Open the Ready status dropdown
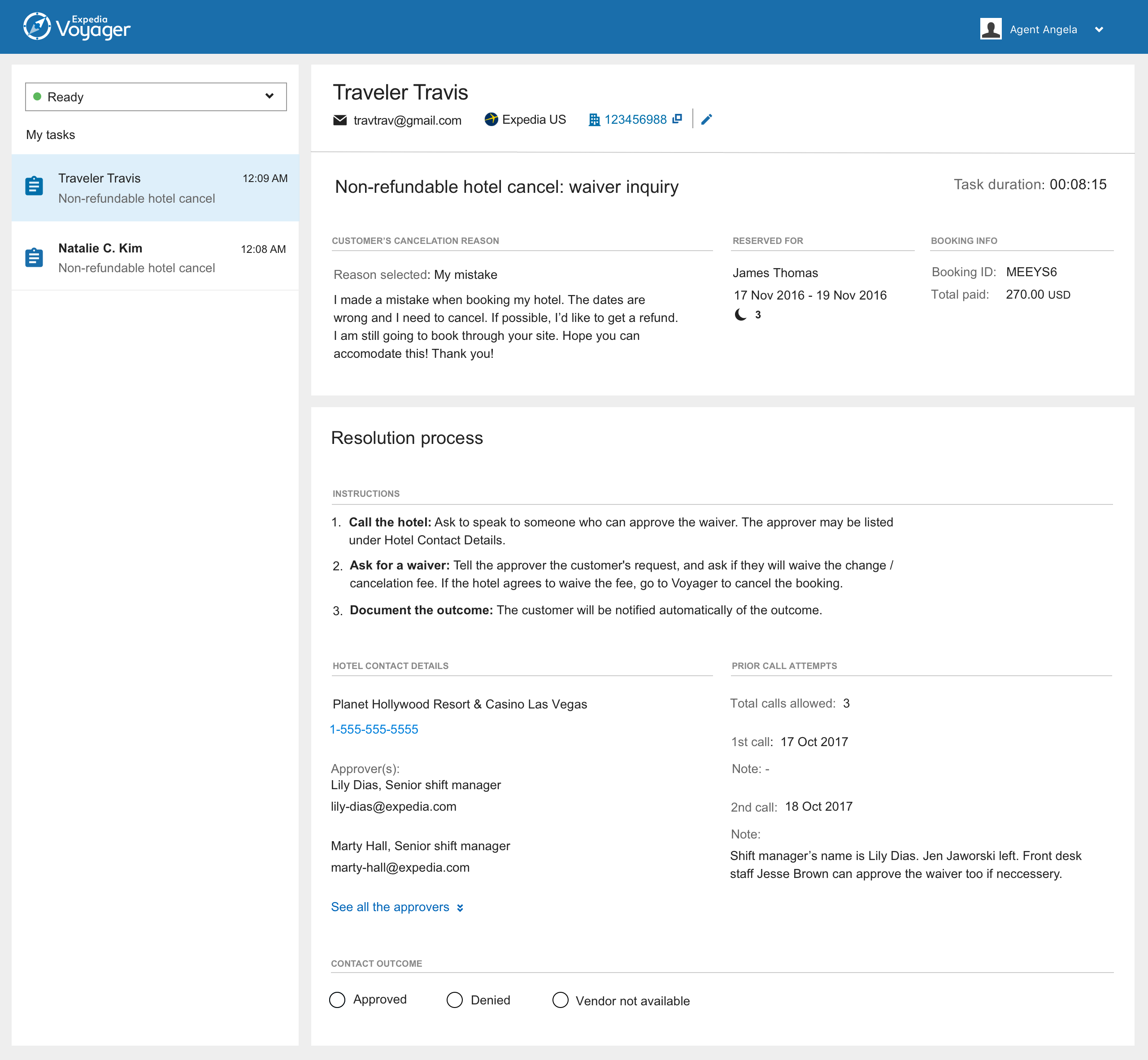 [x=156, y=96]
